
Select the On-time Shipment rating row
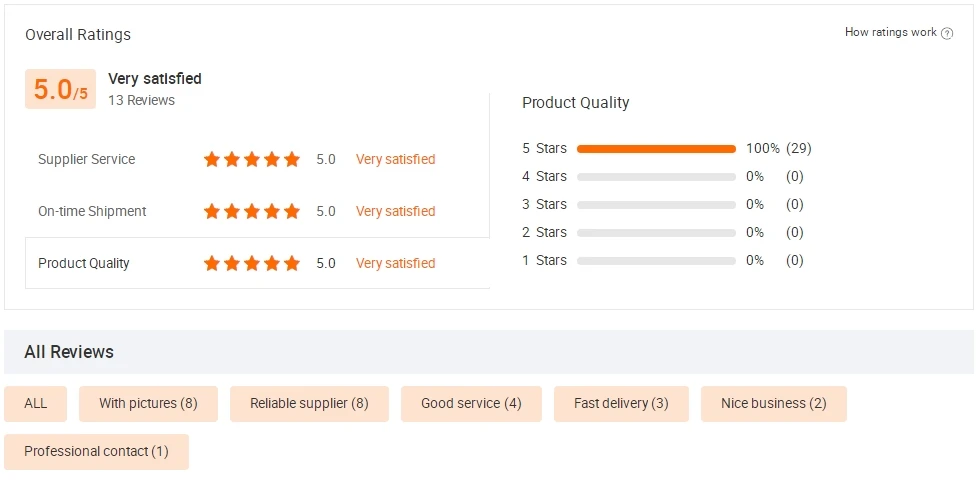point(257,211)
